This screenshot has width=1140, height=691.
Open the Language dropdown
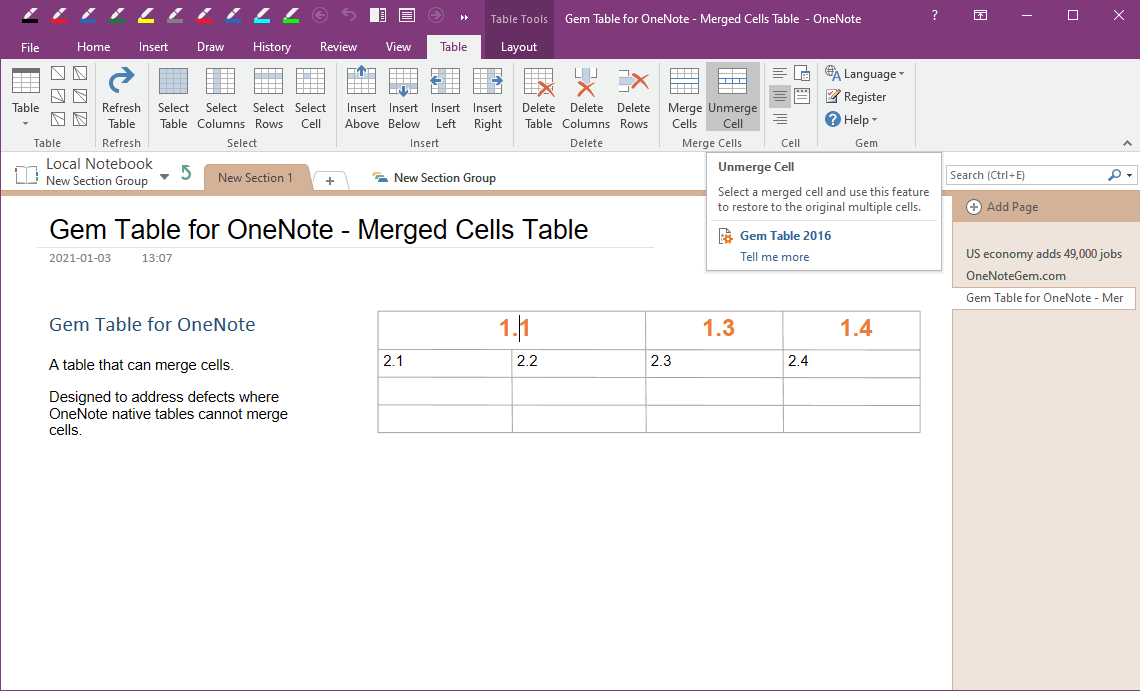pos(865,73)
